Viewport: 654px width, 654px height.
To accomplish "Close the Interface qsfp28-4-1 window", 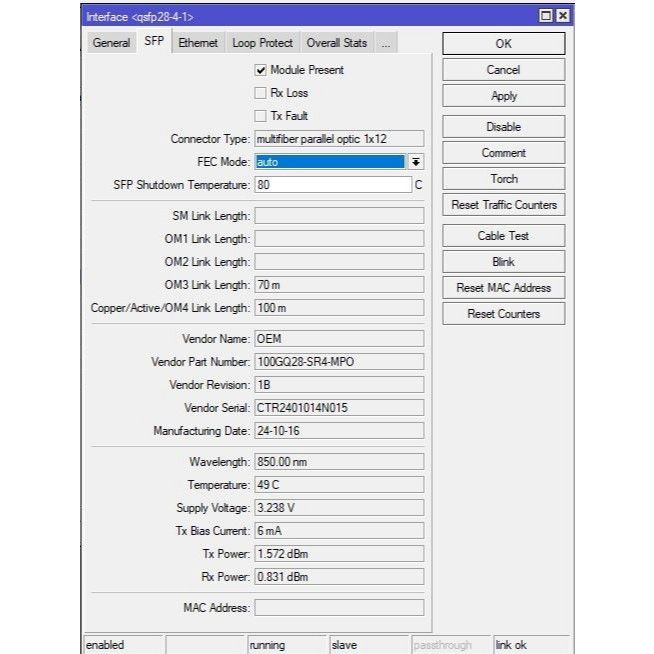I will pyautogui.click(x=562, y=16).
